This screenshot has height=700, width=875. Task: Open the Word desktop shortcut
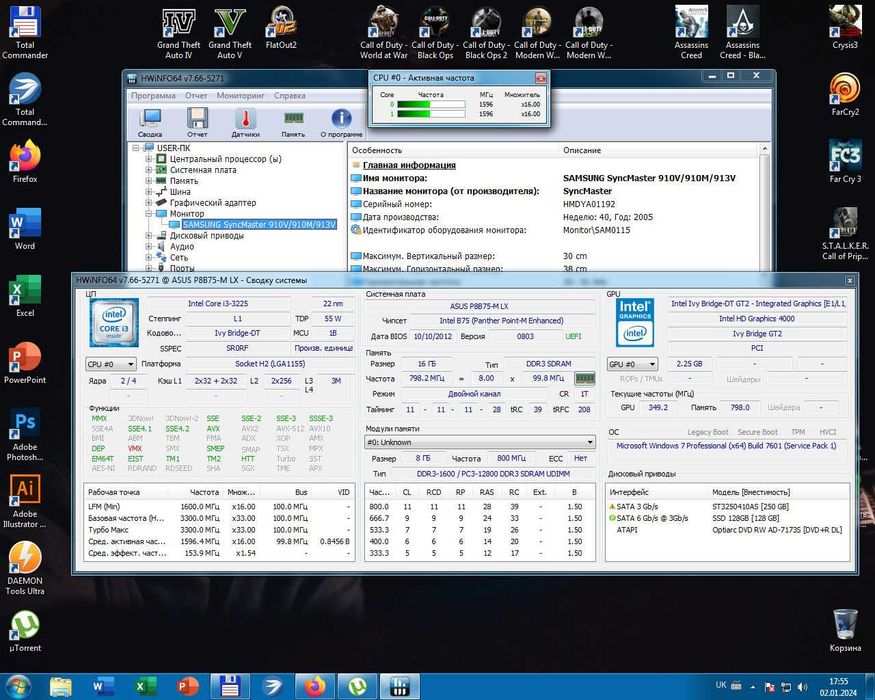[25, 229]
